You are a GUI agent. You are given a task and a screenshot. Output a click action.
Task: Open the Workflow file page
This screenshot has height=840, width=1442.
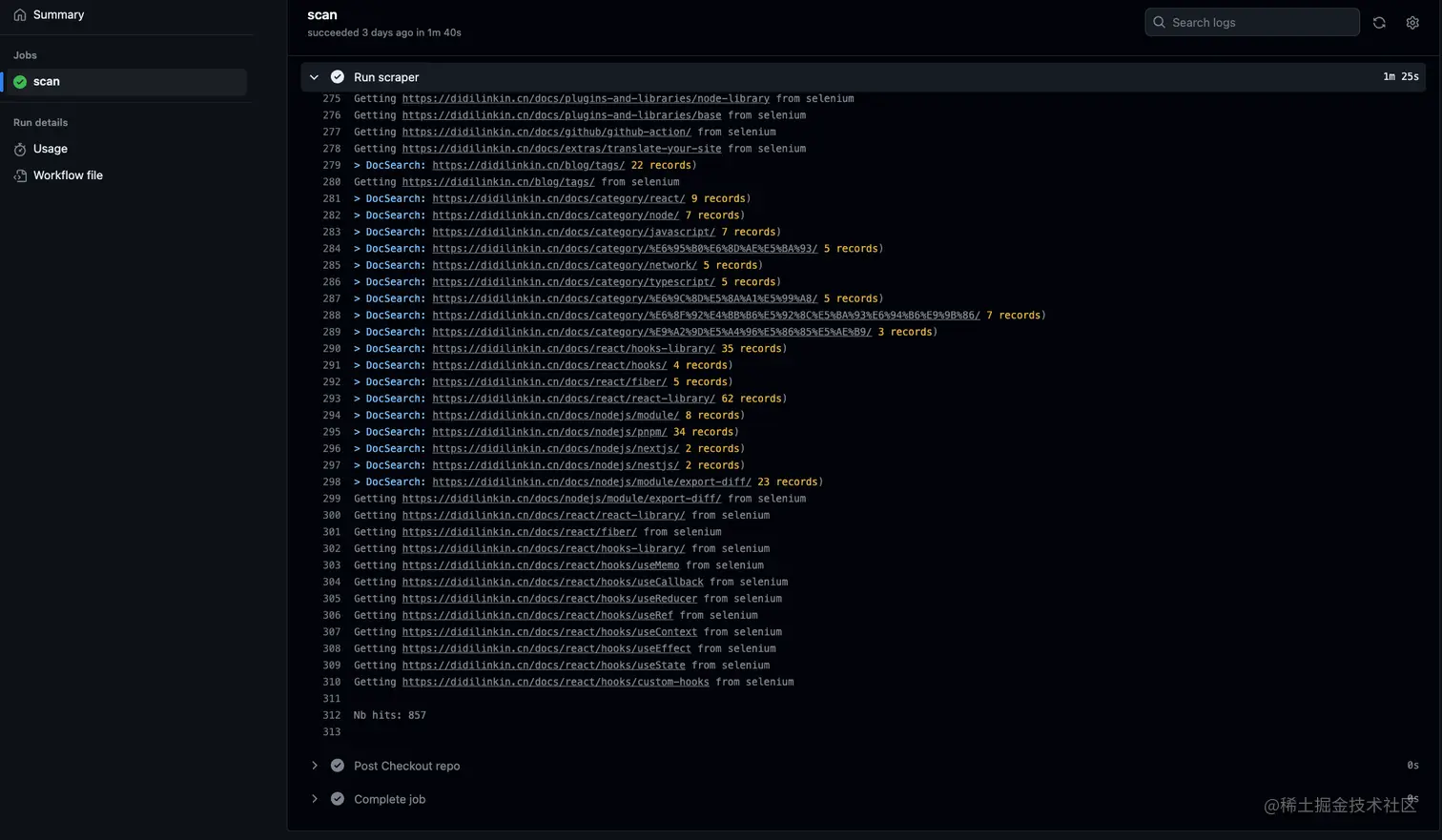[x=68, y=175]
